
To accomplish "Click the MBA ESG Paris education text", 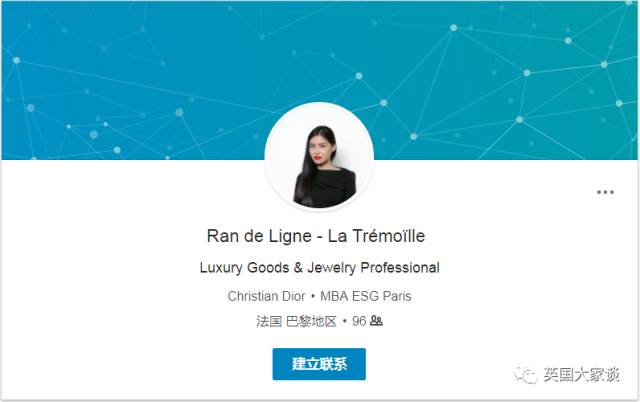I will 366,296.
